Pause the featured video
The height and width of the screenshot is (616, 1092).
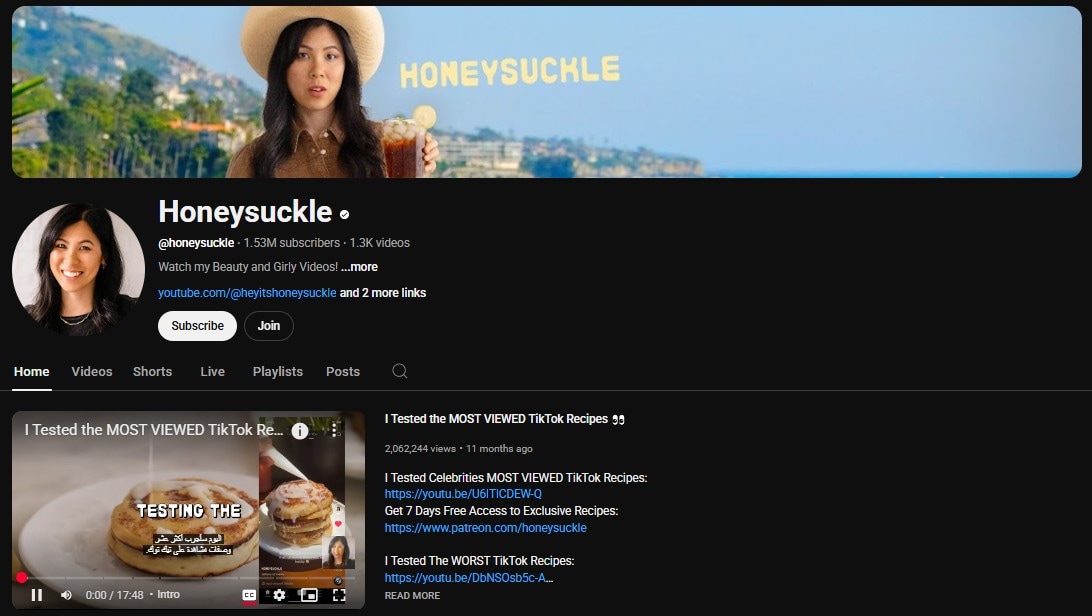point(37,594)
